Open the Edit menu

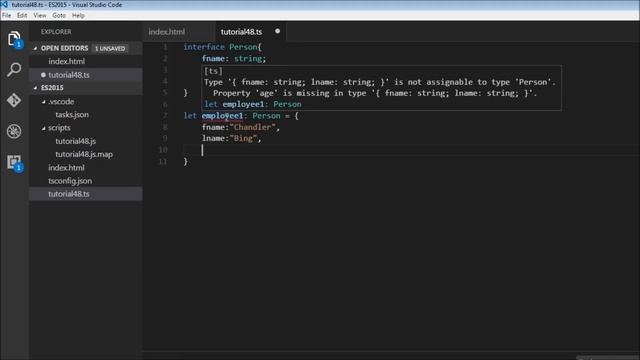point(22,16)
